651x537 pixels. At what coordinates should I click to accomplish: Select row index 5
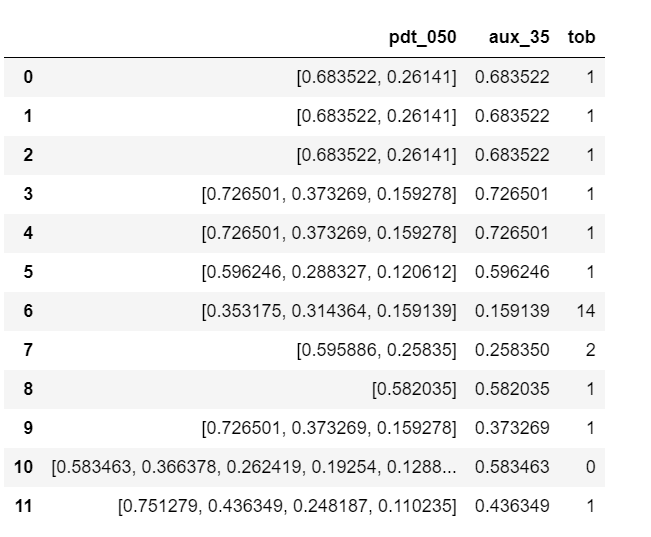pyautogui.click(x=28, y=272)
